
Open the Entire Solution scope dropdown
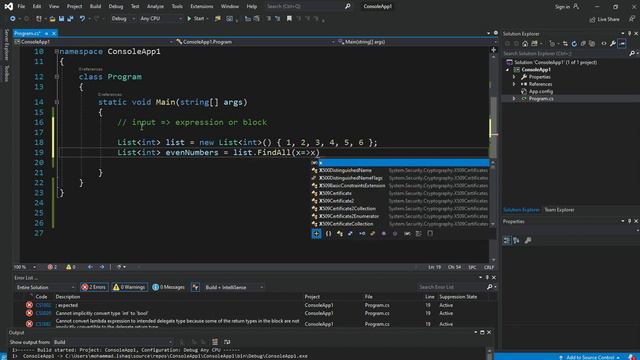(46, 287)
